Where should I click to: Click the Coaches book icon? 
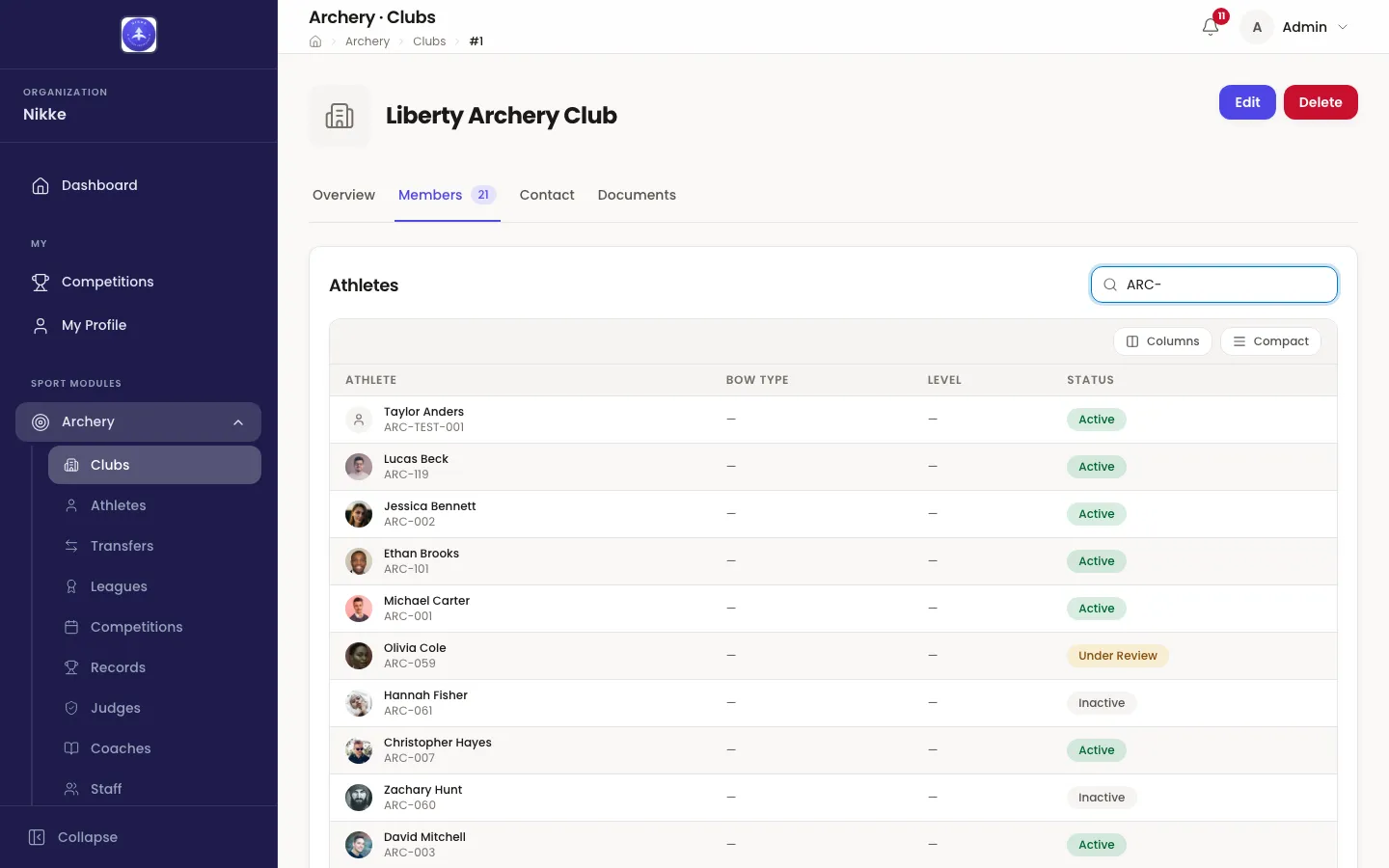point(71,748)
